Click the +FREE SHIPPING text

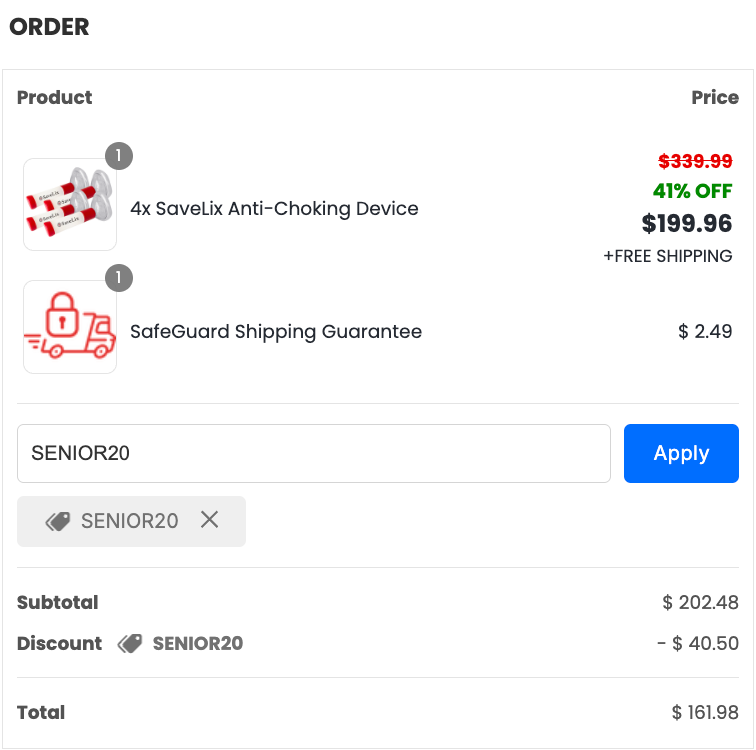click(667, 256)
